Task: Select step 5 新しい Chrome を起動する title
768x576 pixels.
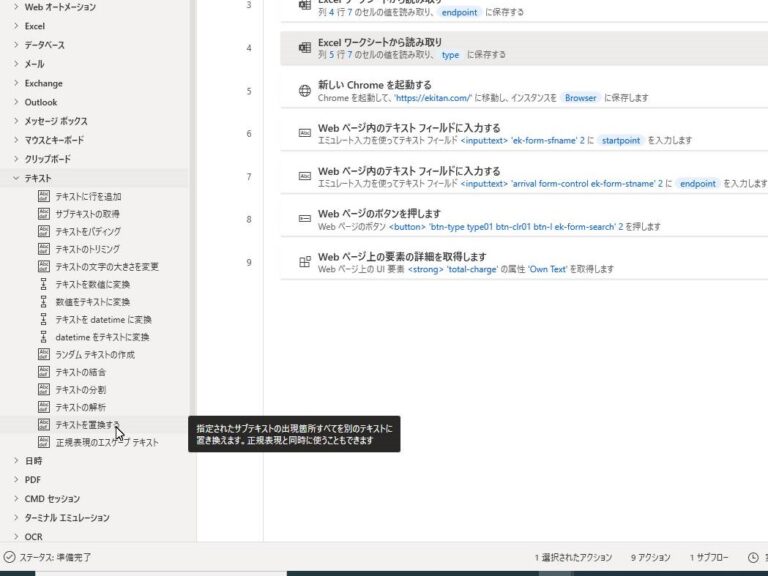Action: coord(375,85)
